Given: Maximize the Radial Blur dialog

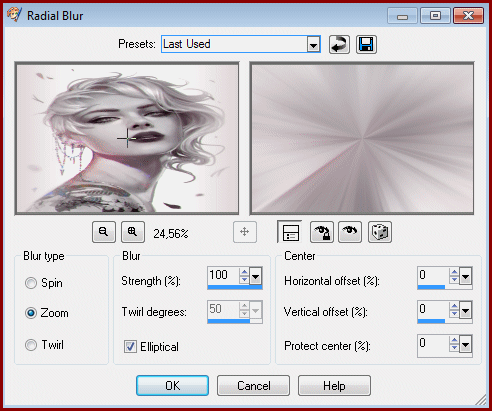Looking at the screenshot, I should coord(435,16).
